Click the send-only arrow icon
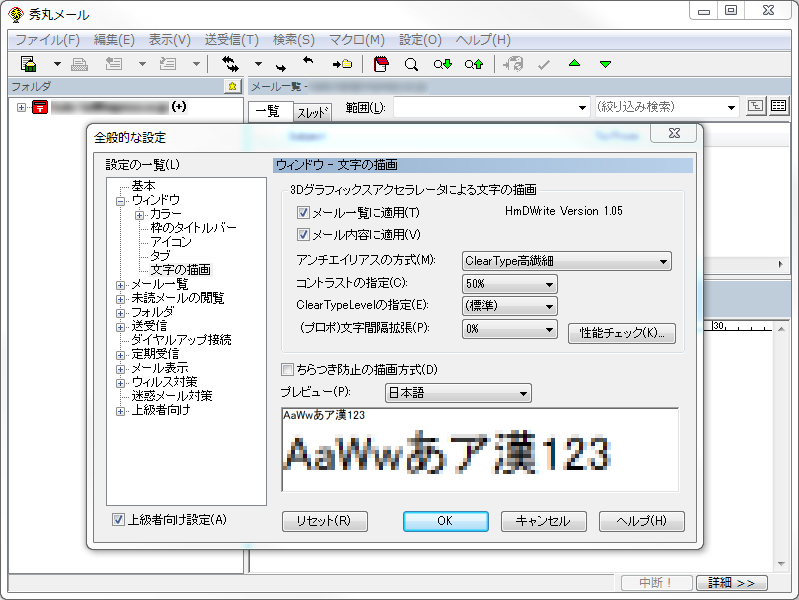799x600 pixels. [x=281, y=67]
